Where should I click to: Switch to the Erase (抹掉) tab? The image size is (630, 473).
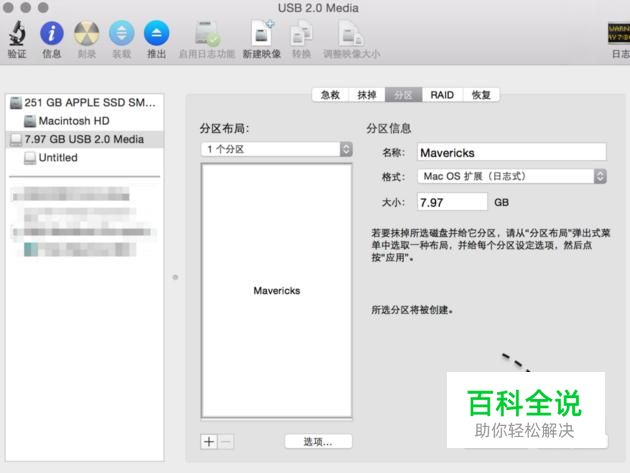point(367,95)
